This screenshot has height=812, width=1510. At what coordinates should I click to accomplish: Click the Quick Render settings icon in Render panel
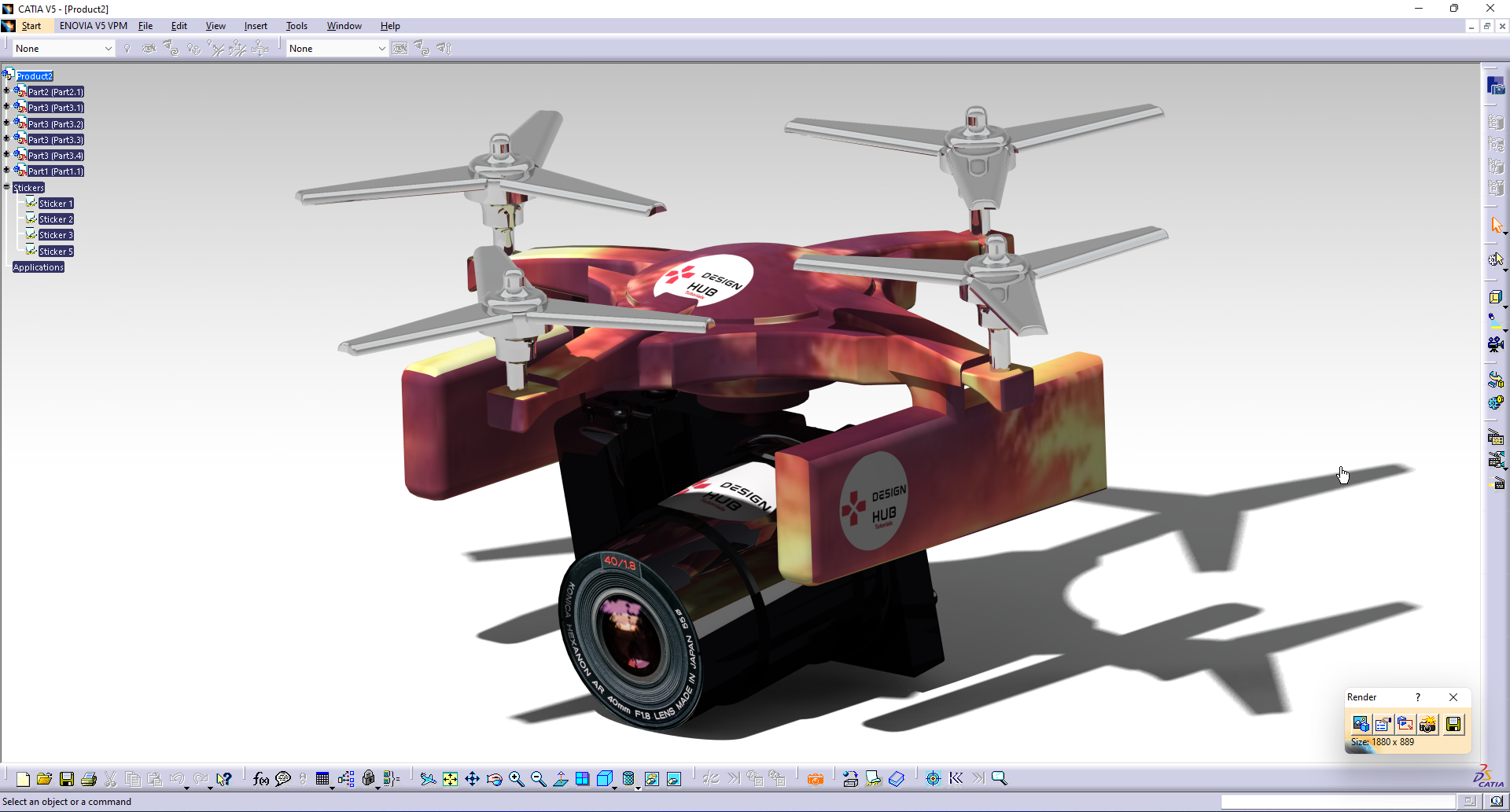pos(1383,724)
